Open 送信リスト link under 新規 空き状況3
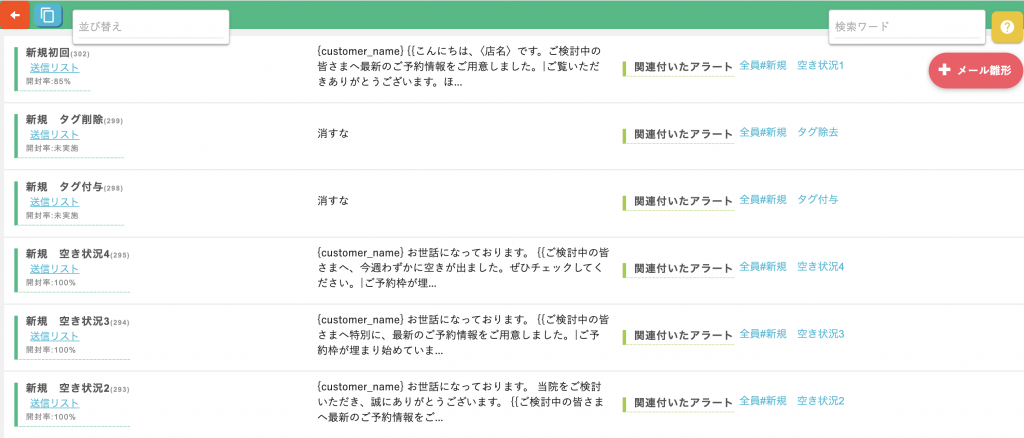 pos(54,336)
